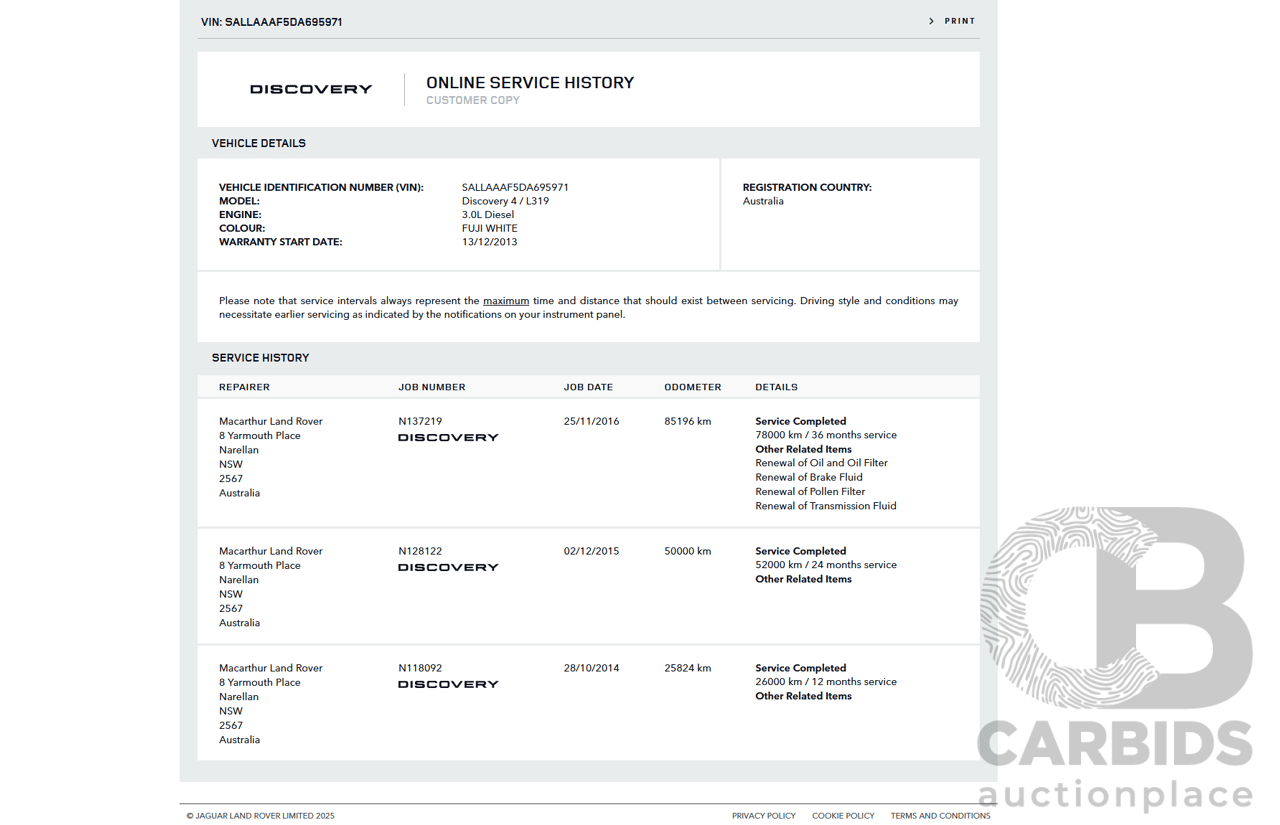Click the Carbids fingerprint watermark logo
This screenshot has width=1280, height=825.
coord(1115,610)
